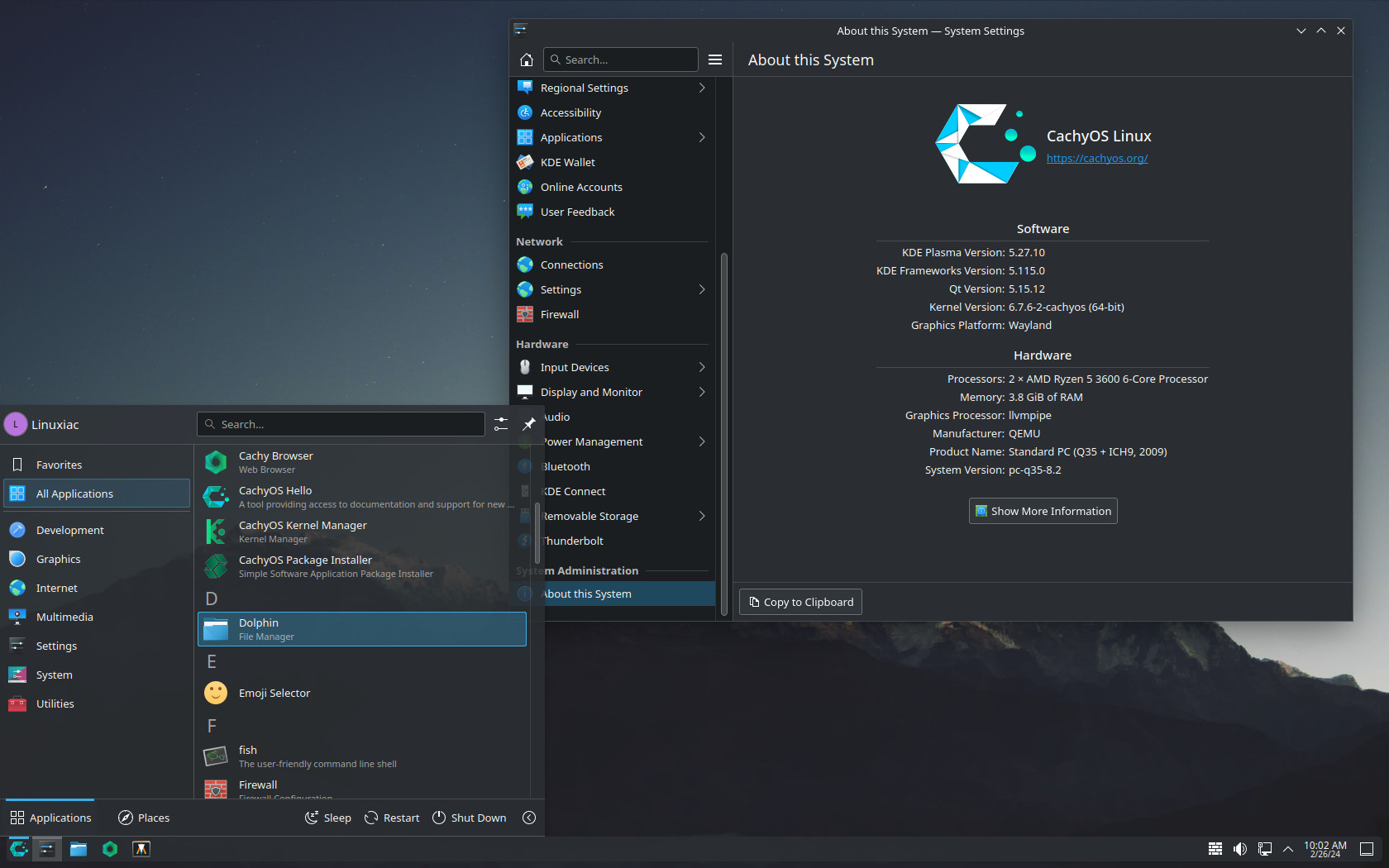Open the volume tray icon
1389x868 pixels.
point(1240,849)
